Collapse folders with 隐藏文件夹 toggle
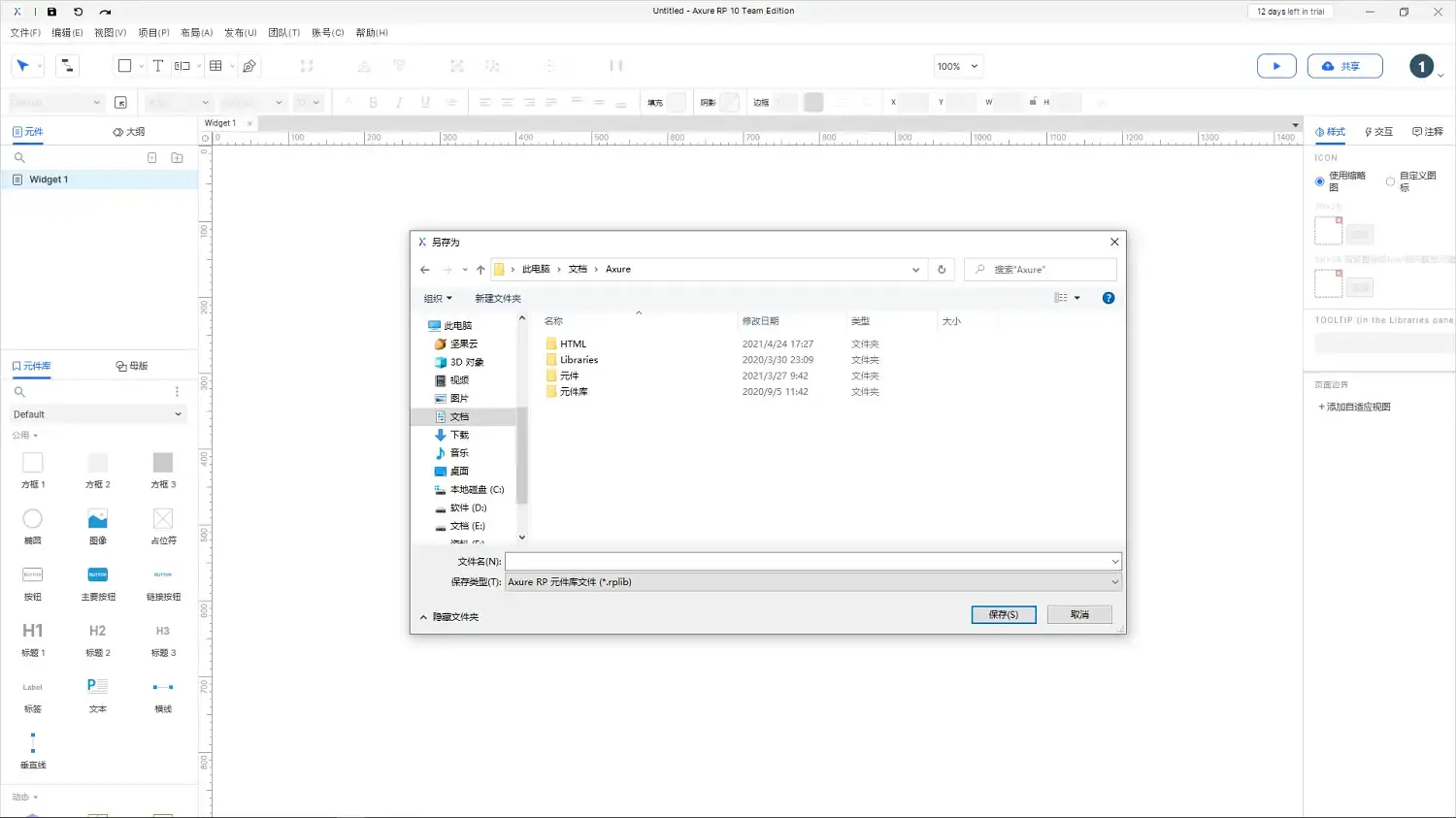This screenshot has height=818, width=1456. click(x=449, y=617)
